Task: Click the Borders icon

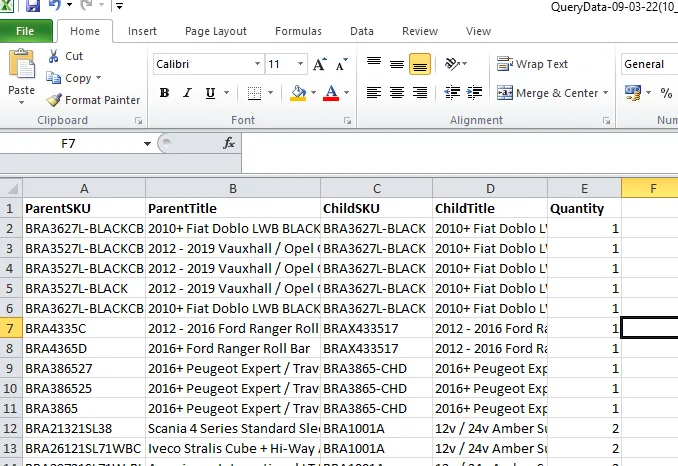Action: (x=254, y=93)
